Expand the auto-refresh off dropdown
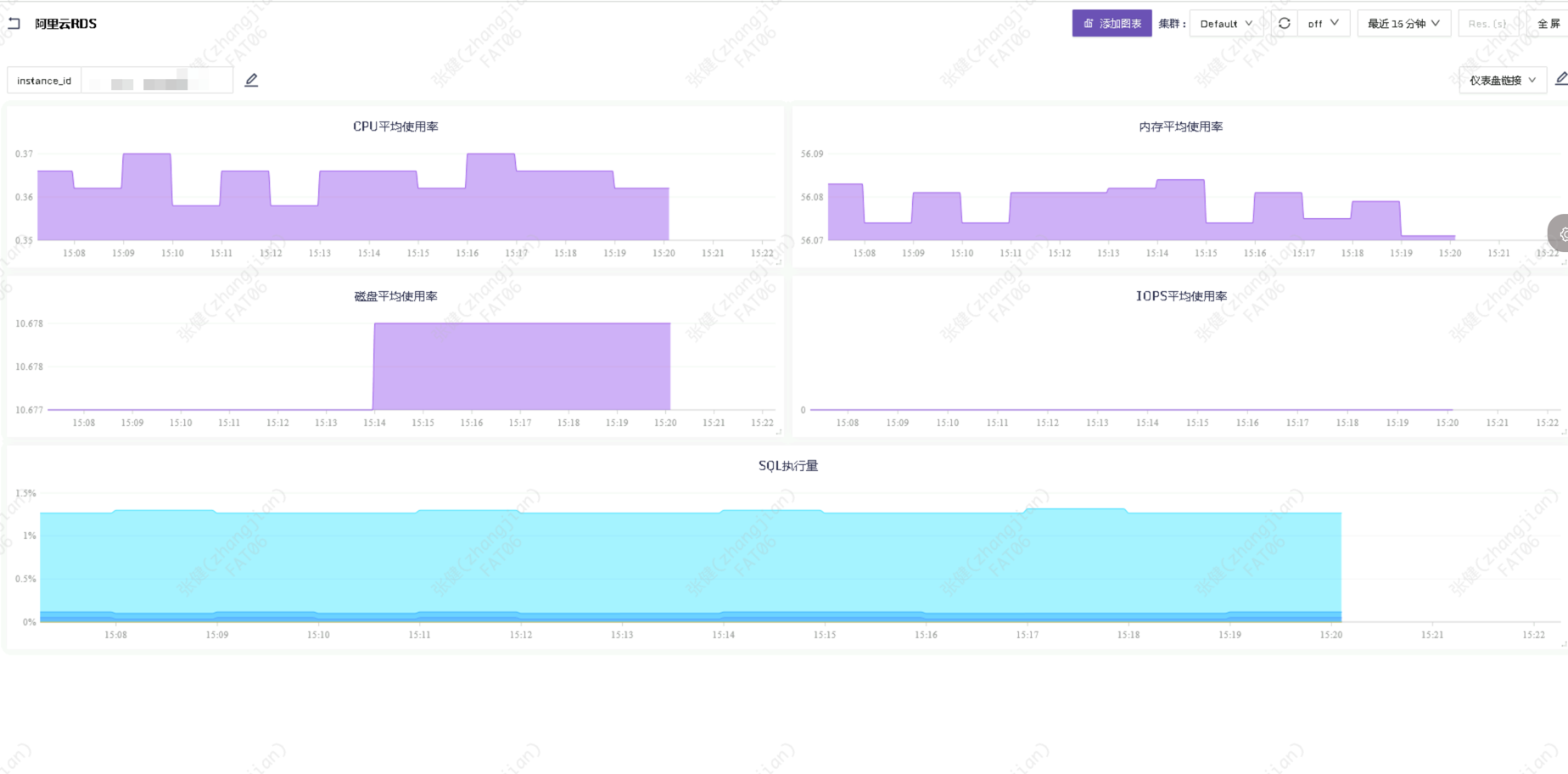 1323,24
